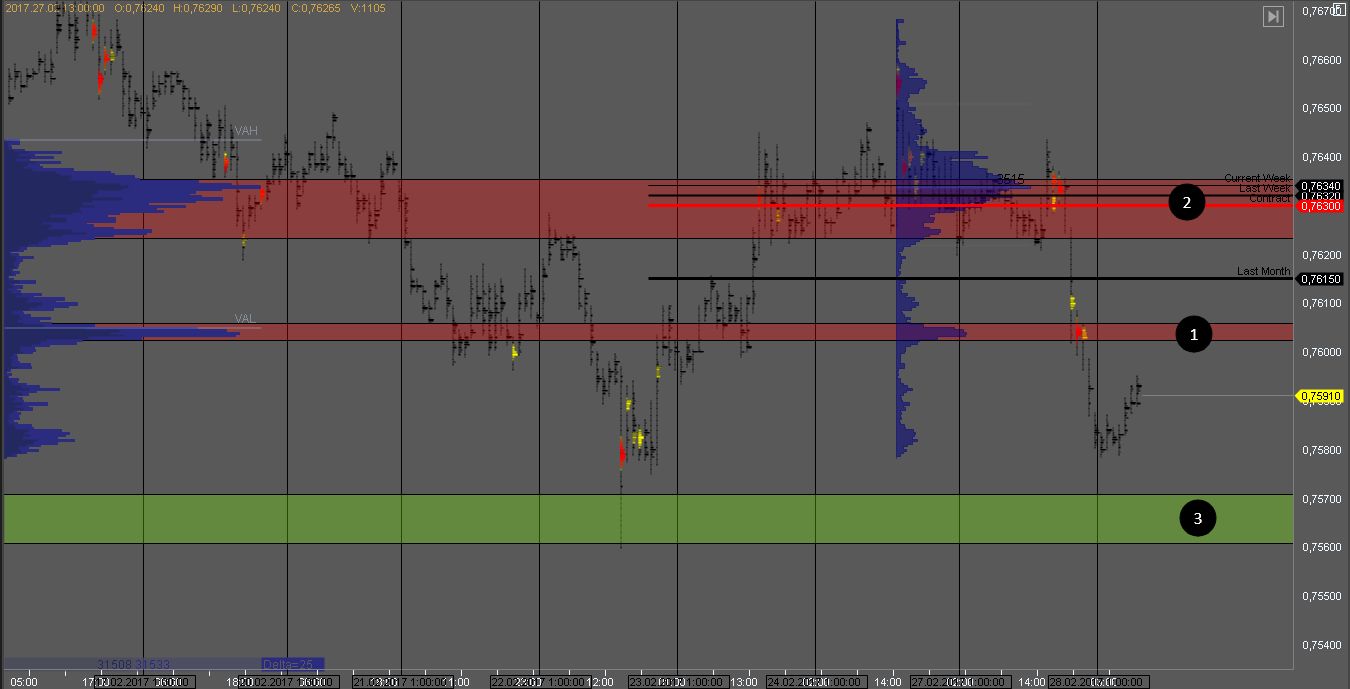Click the 27.02.2017 date label on time axis
The image size is (1350, 689).
click(957, 682)
